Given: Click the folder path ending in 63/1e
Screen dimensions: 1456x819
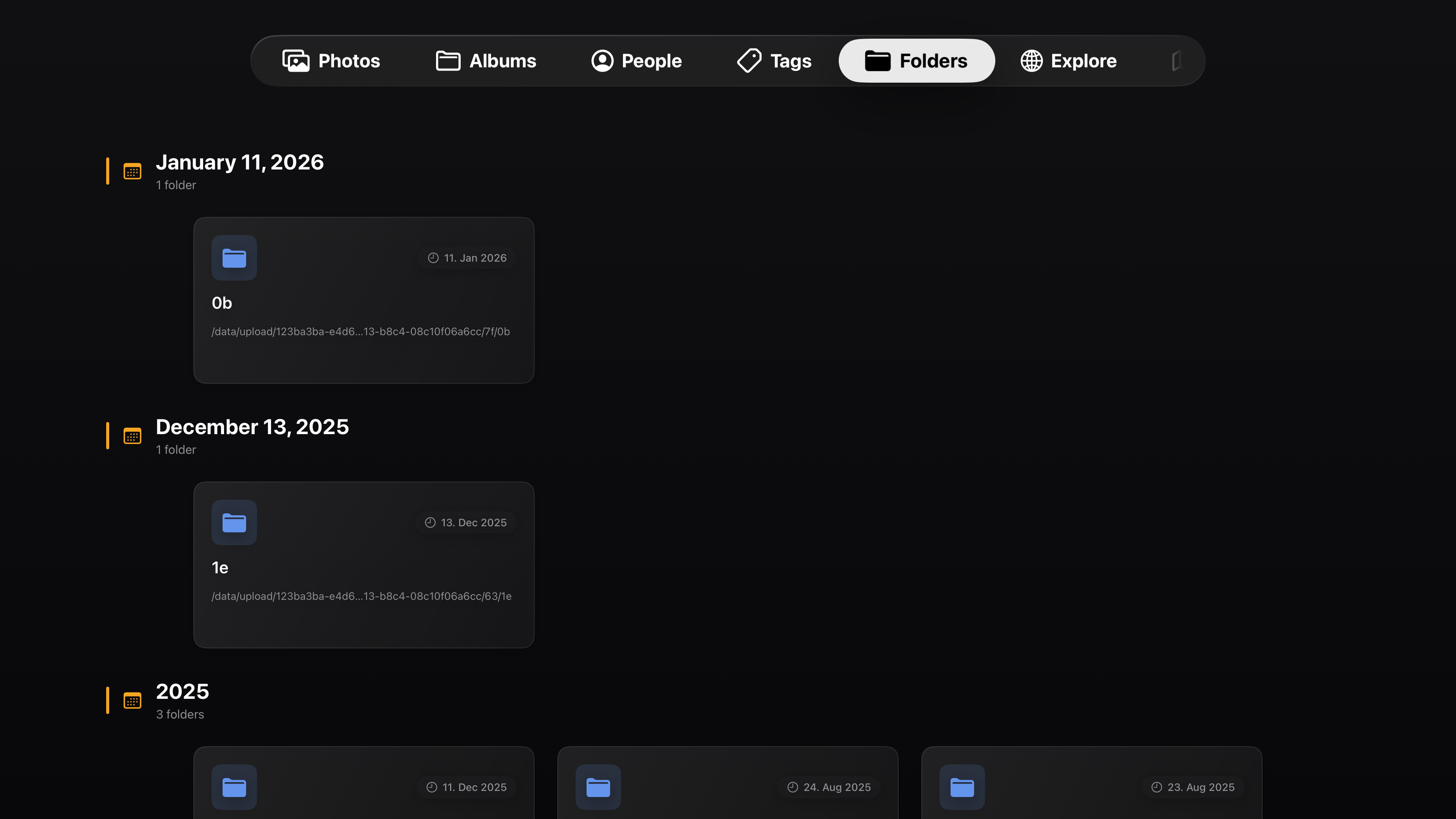Looking at the screenshot, I should (x=361, y=596).
